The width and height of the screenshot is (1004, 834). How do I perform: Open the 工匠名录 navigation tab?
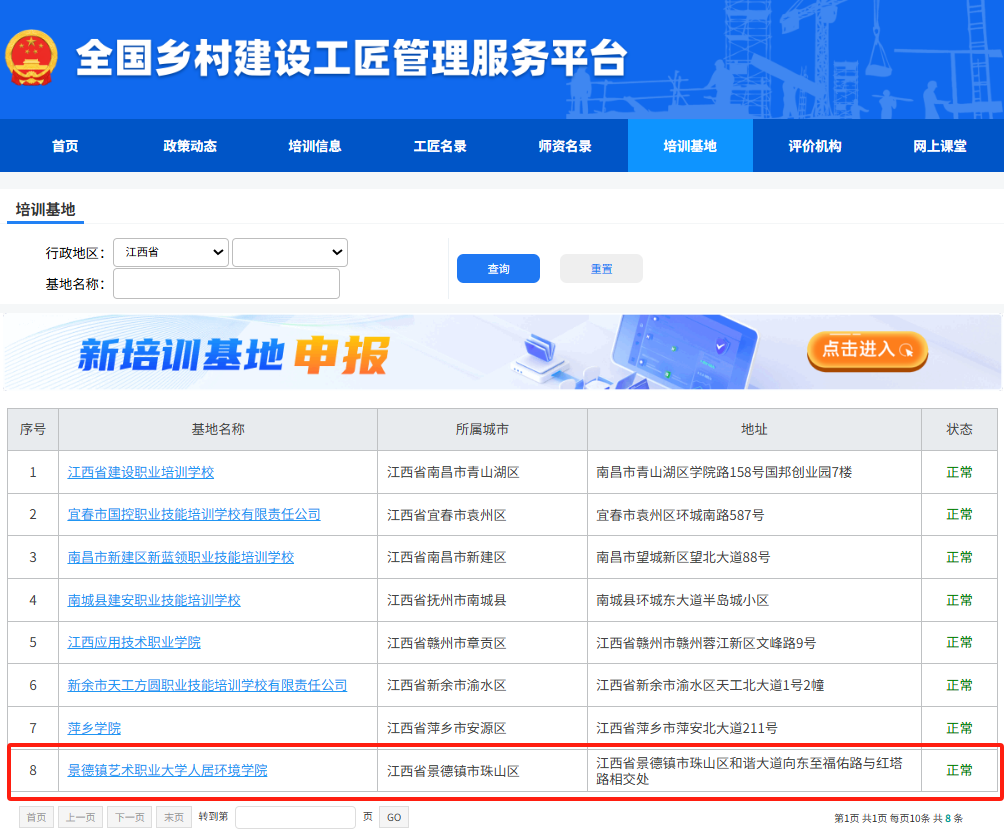pyautogui.click(x=440, y=146)
